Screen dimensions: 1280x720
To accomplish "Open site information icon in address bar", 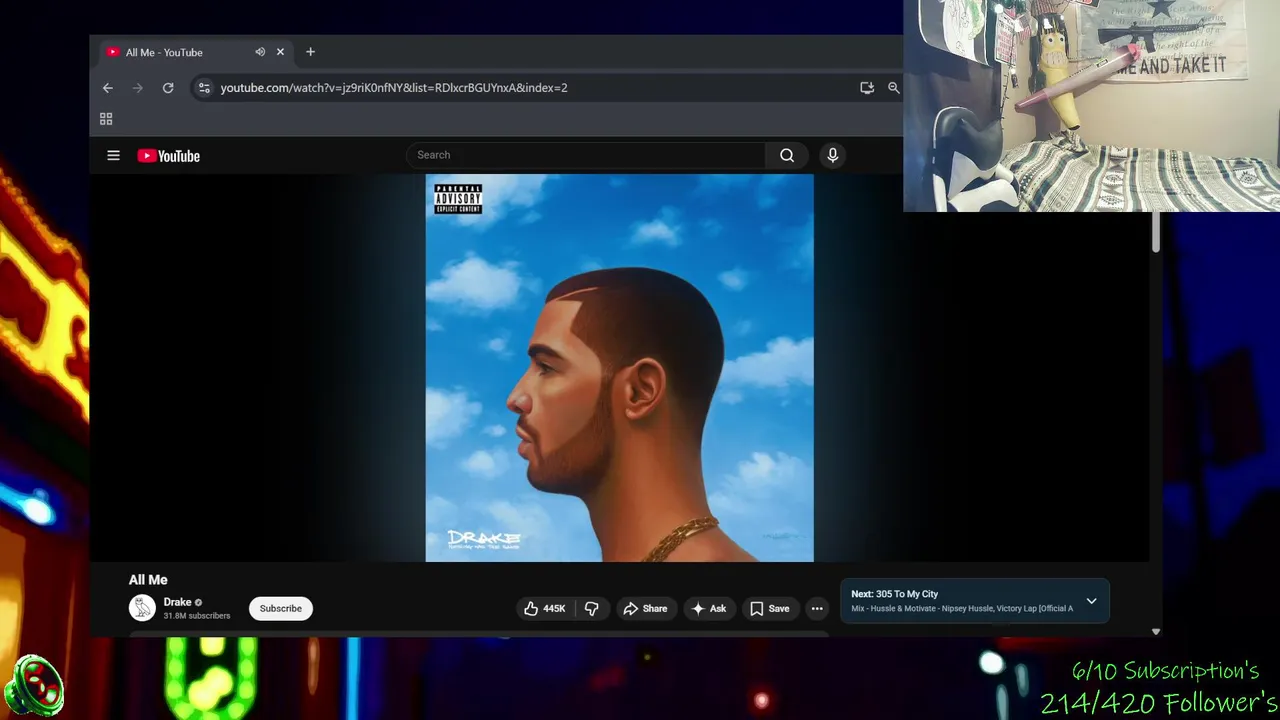I will tap(204, 88).
